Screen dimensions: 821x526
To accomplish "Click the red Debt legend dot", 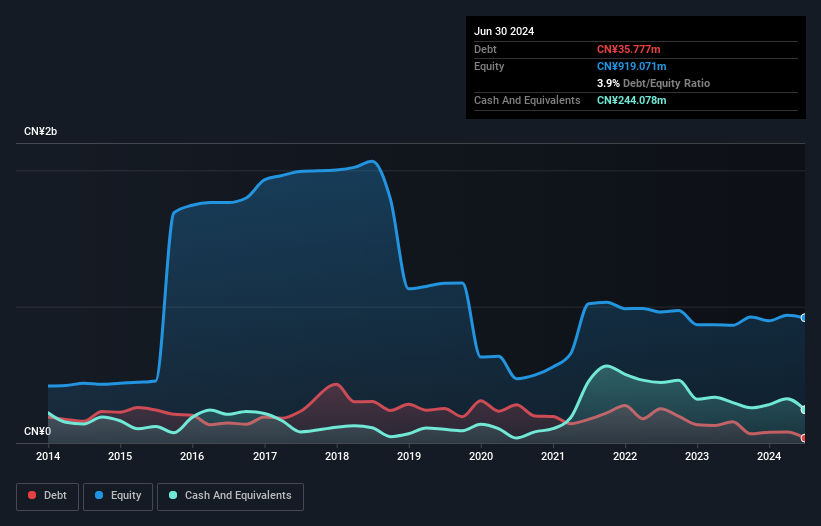I will pyautogui.click(x=32, y=495).
